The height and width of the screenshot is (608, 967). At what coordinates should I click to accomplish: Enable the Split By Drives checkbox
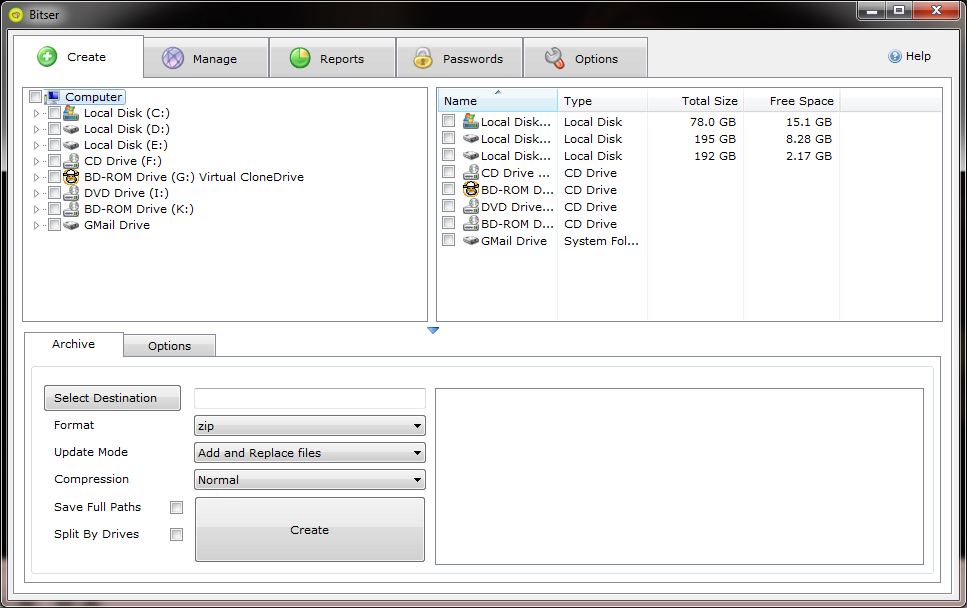click(176, 535)
